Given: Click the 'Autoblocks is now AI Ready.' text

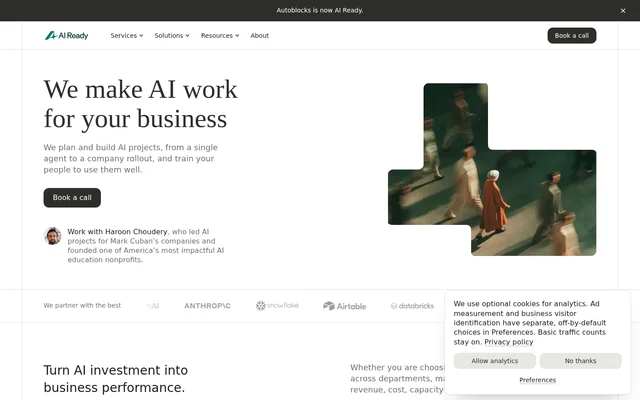Looking at the screenshot, I should point(320,10).
